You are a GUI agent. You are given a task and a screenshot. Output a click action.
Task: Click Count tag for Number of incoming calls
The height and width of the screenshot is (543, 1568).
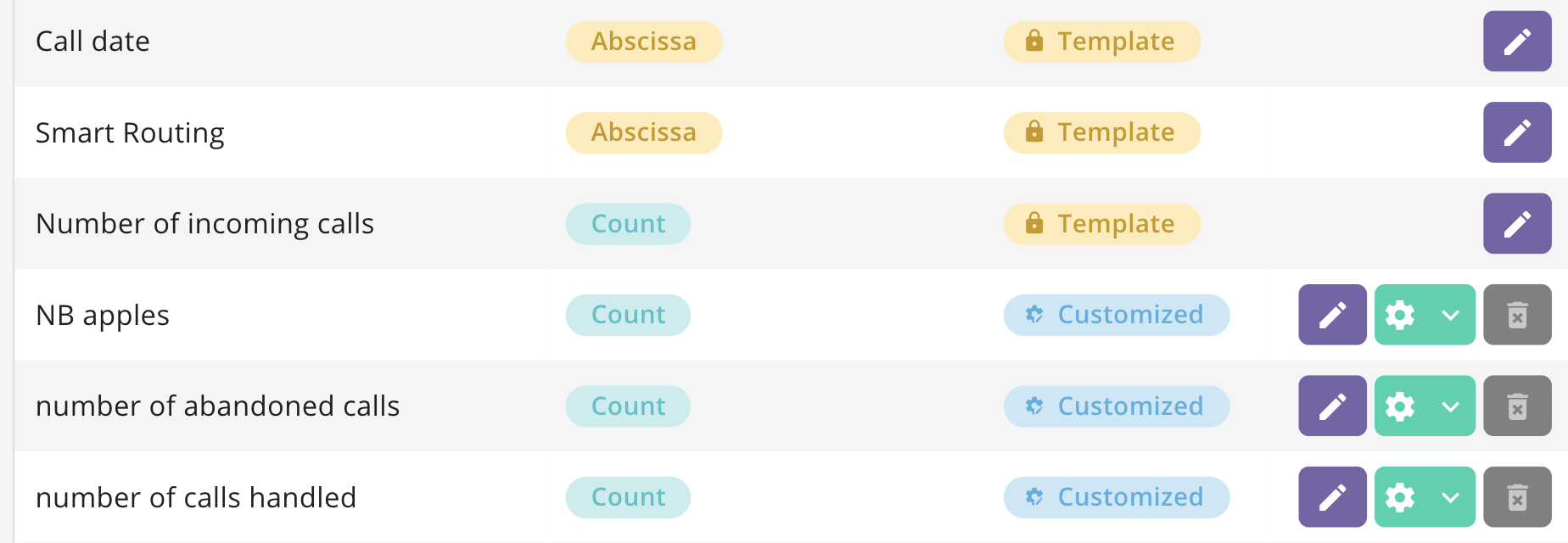pos(628,224)
